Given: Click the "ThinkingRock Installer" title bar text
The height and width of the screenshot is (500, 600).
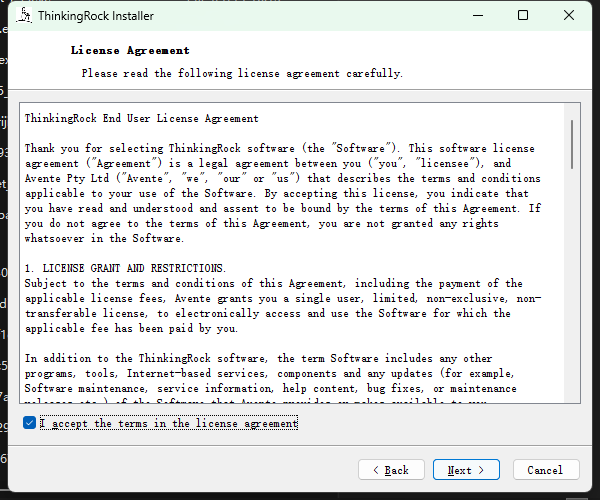Looking at the screenshot, I should point(96,16).
